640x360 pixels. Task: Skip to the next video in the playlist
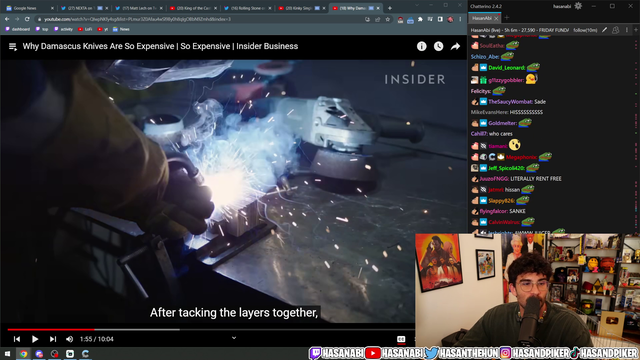[x=53, y=339]
